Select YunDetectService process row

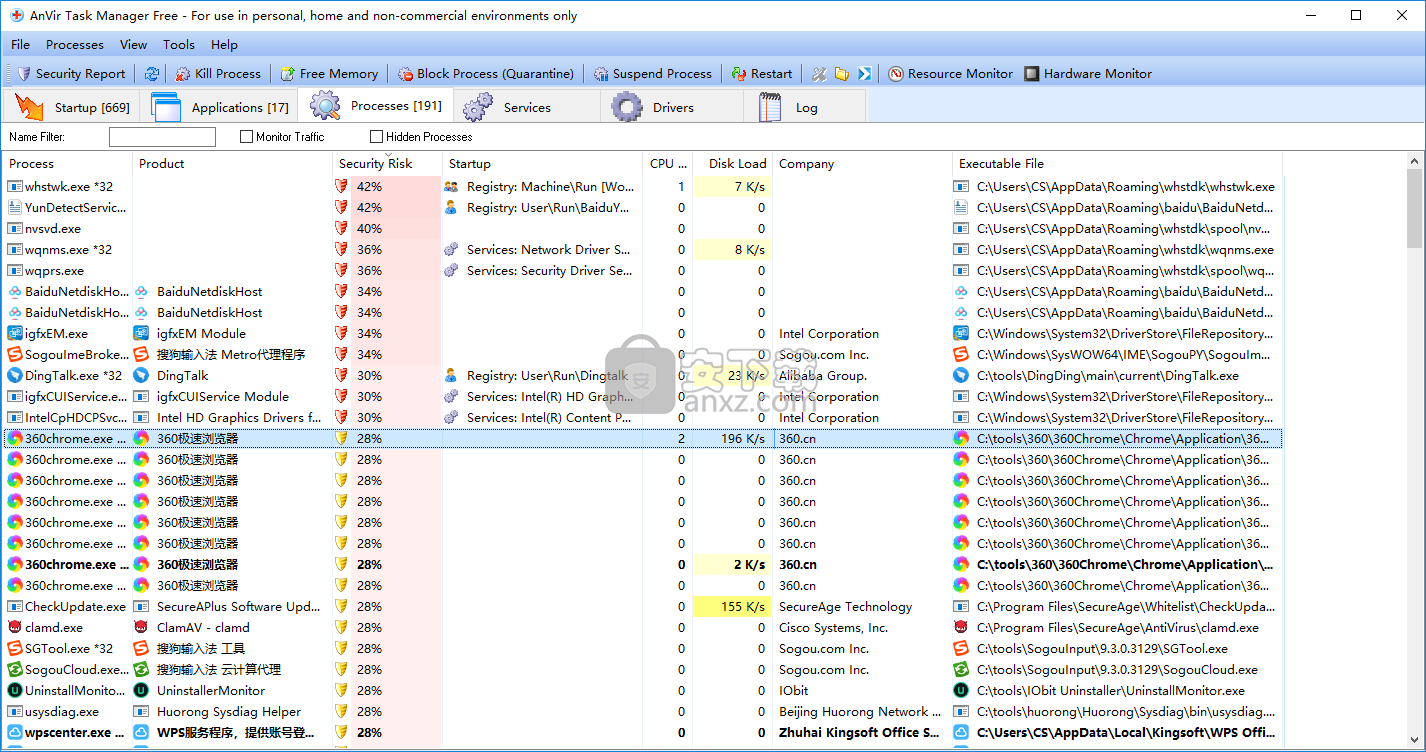tap(643, 207)
